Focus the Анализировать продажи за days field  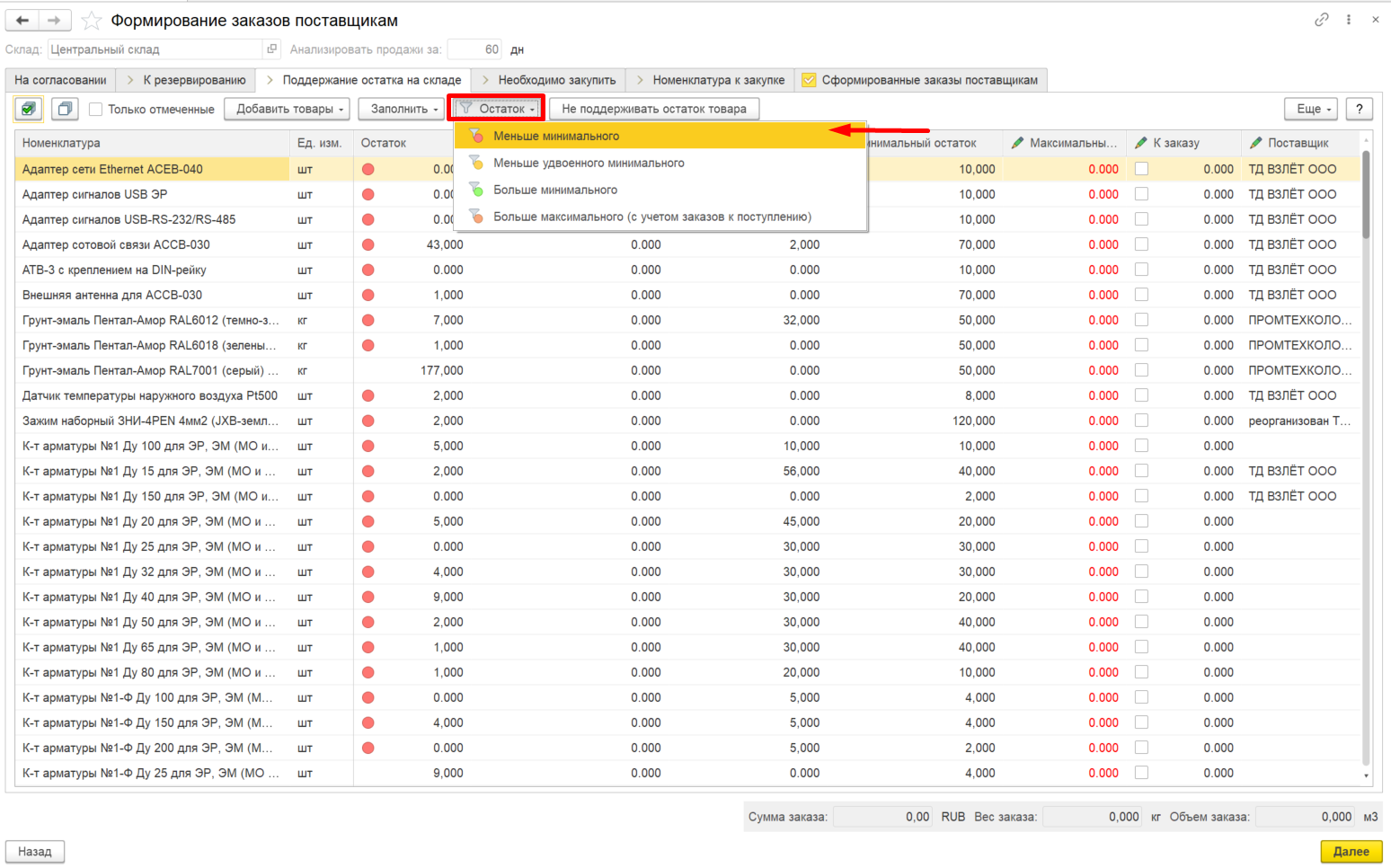(x=474, y=49)
